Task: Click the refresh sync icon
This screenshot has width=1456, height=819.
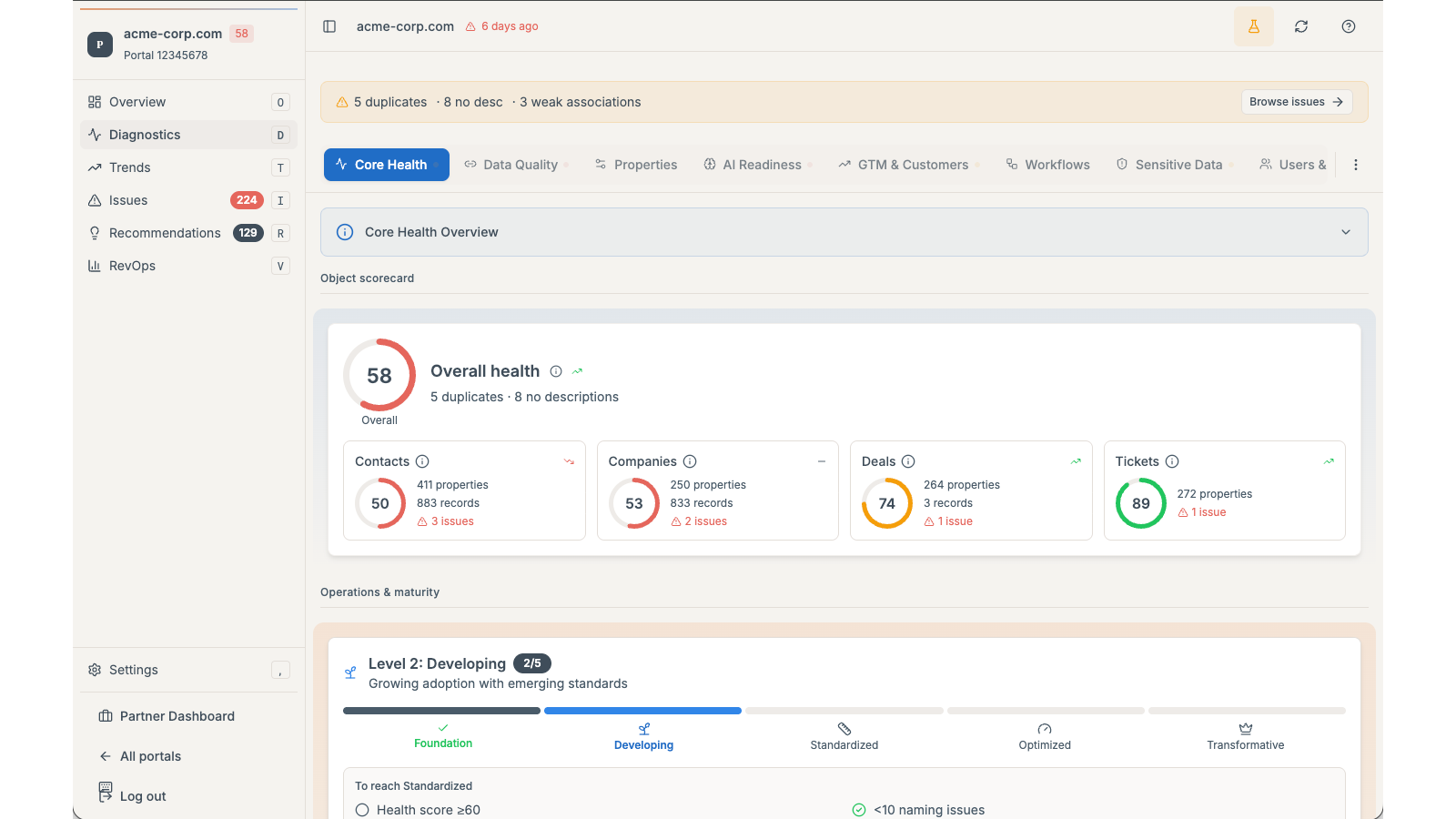Action: pyautogui.click(x=1301, y=26)
